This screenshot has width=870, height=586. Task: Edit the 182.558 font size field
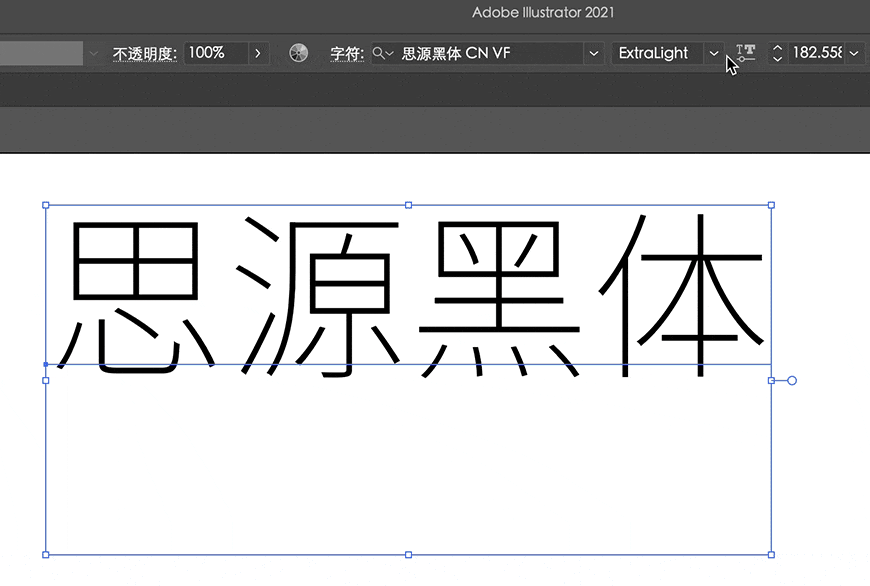[818, 53]
